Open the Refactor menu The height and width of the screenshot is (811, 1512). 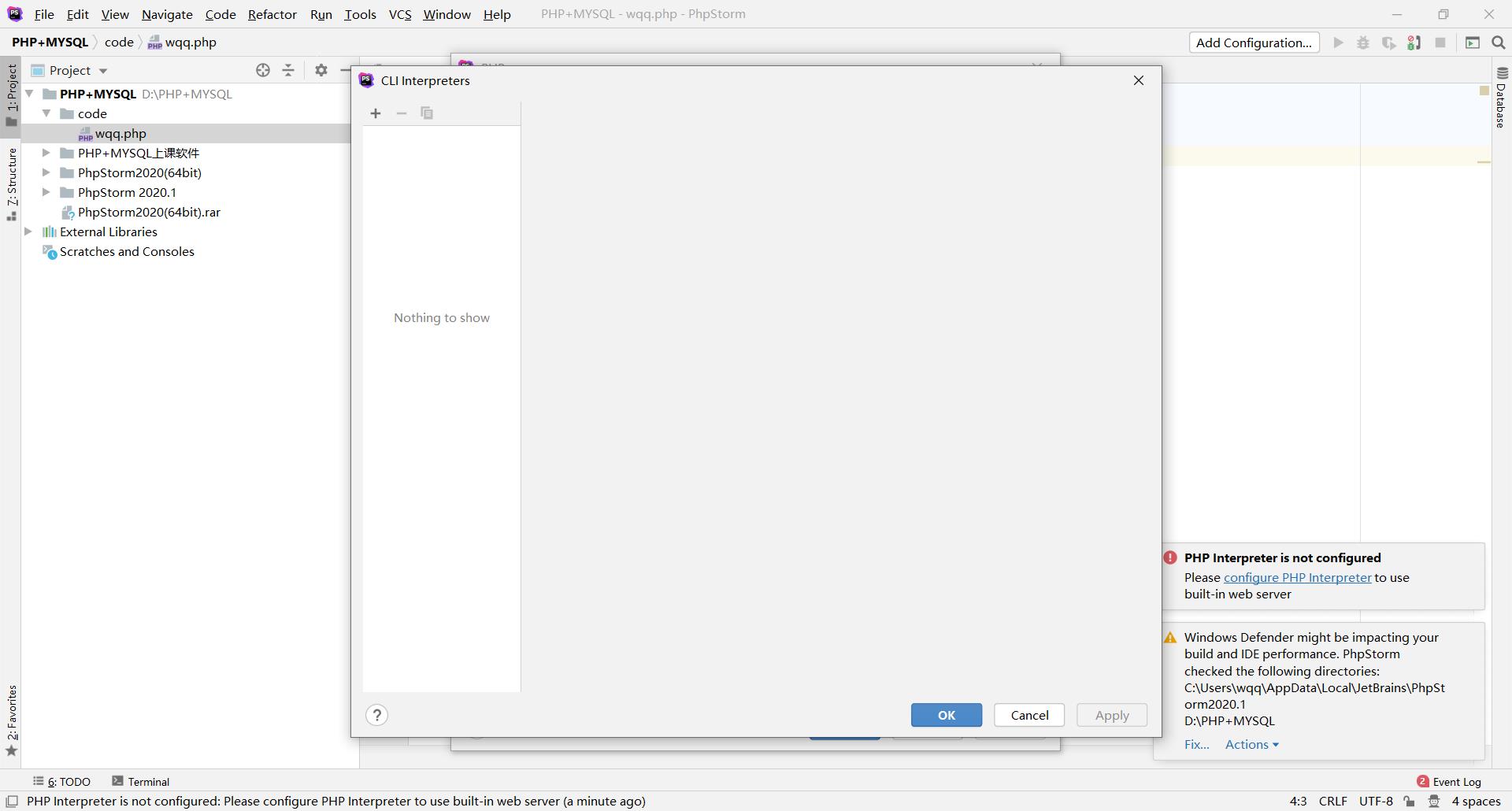(272, 14)
